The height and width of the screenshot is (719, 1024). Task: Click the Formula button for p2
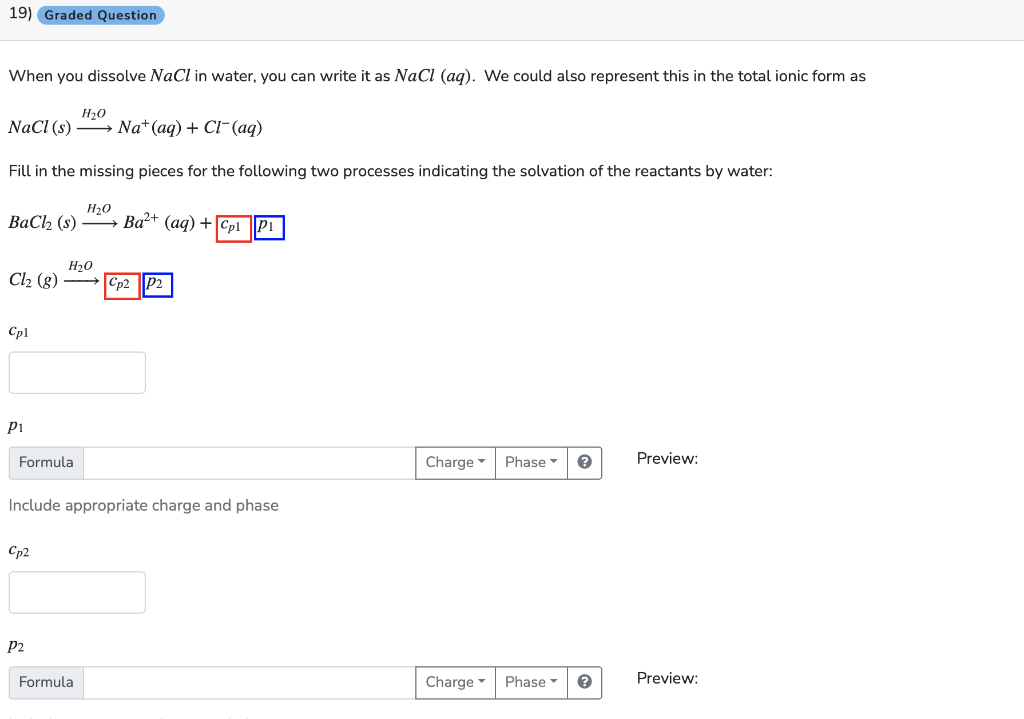pos(45,682)
